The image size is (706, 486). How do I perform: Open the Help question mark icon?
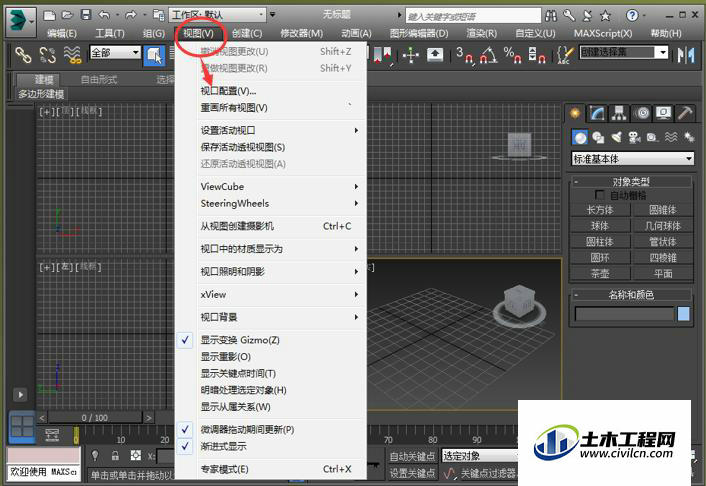tap(632, 16)
